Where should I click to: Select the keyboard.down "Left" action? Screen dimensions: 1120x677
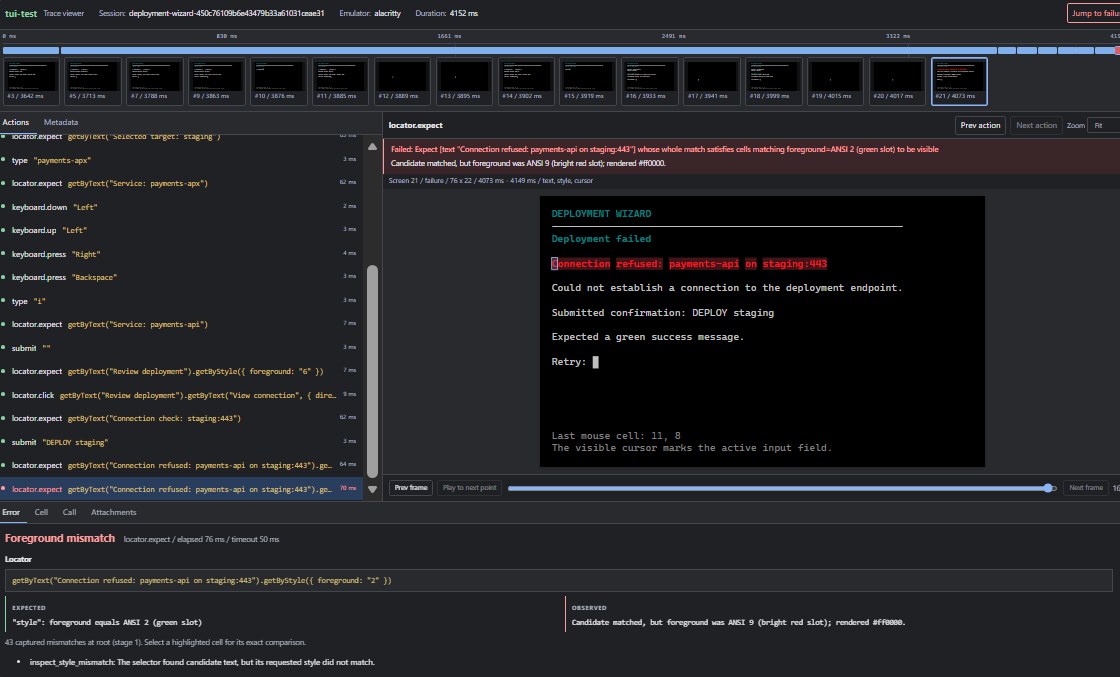(181, 207)
